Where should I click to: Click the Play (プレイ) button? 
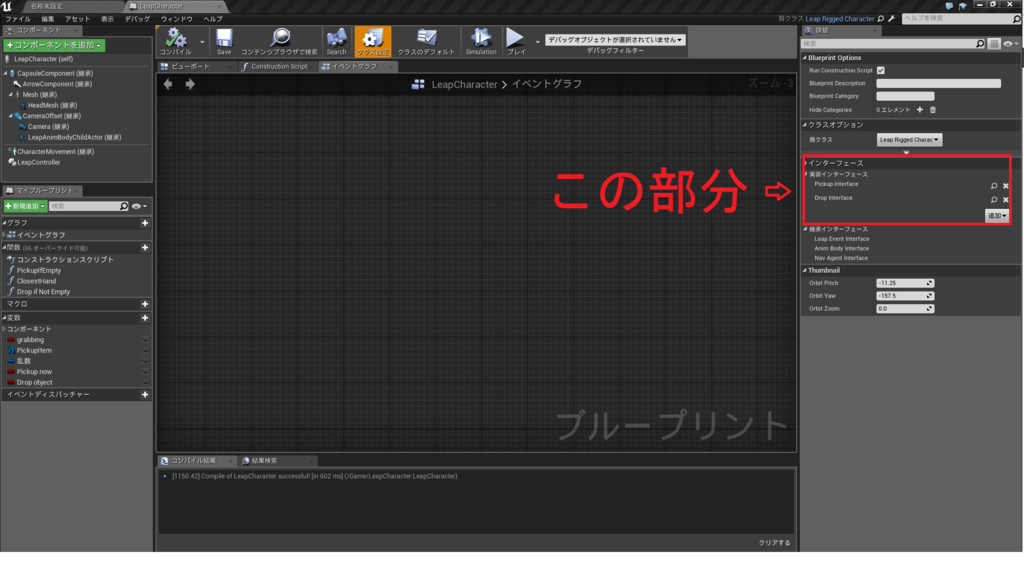click(516, 41)
